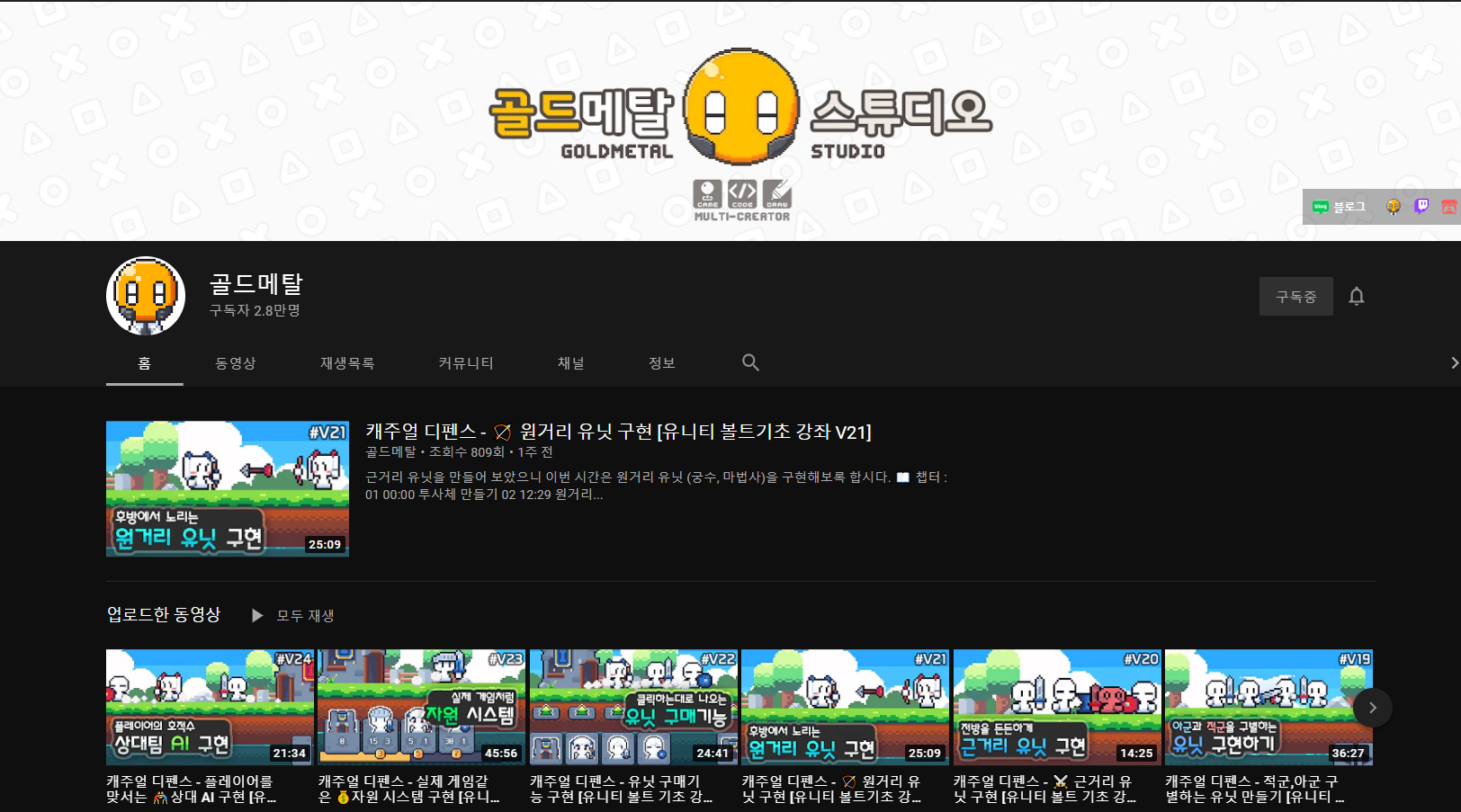Open the #V23 자원 시스템 thumbnail

point(421,708)
